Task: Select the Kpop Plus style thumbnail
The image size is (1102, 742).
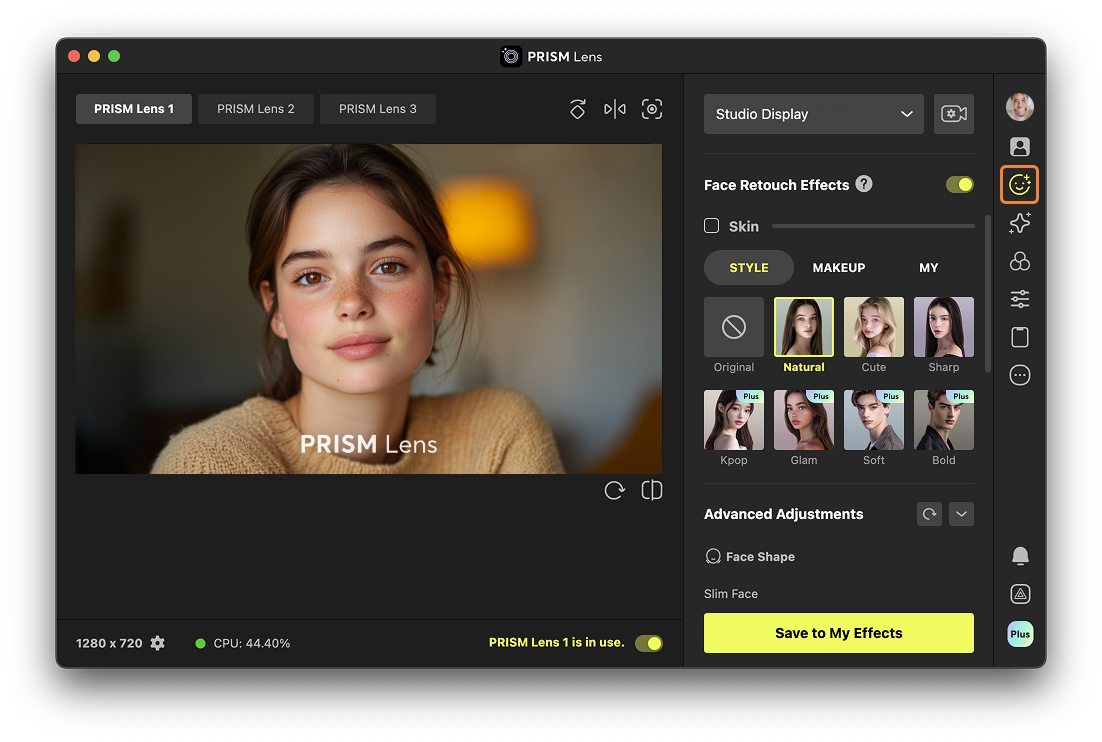Action: point(734,420)
